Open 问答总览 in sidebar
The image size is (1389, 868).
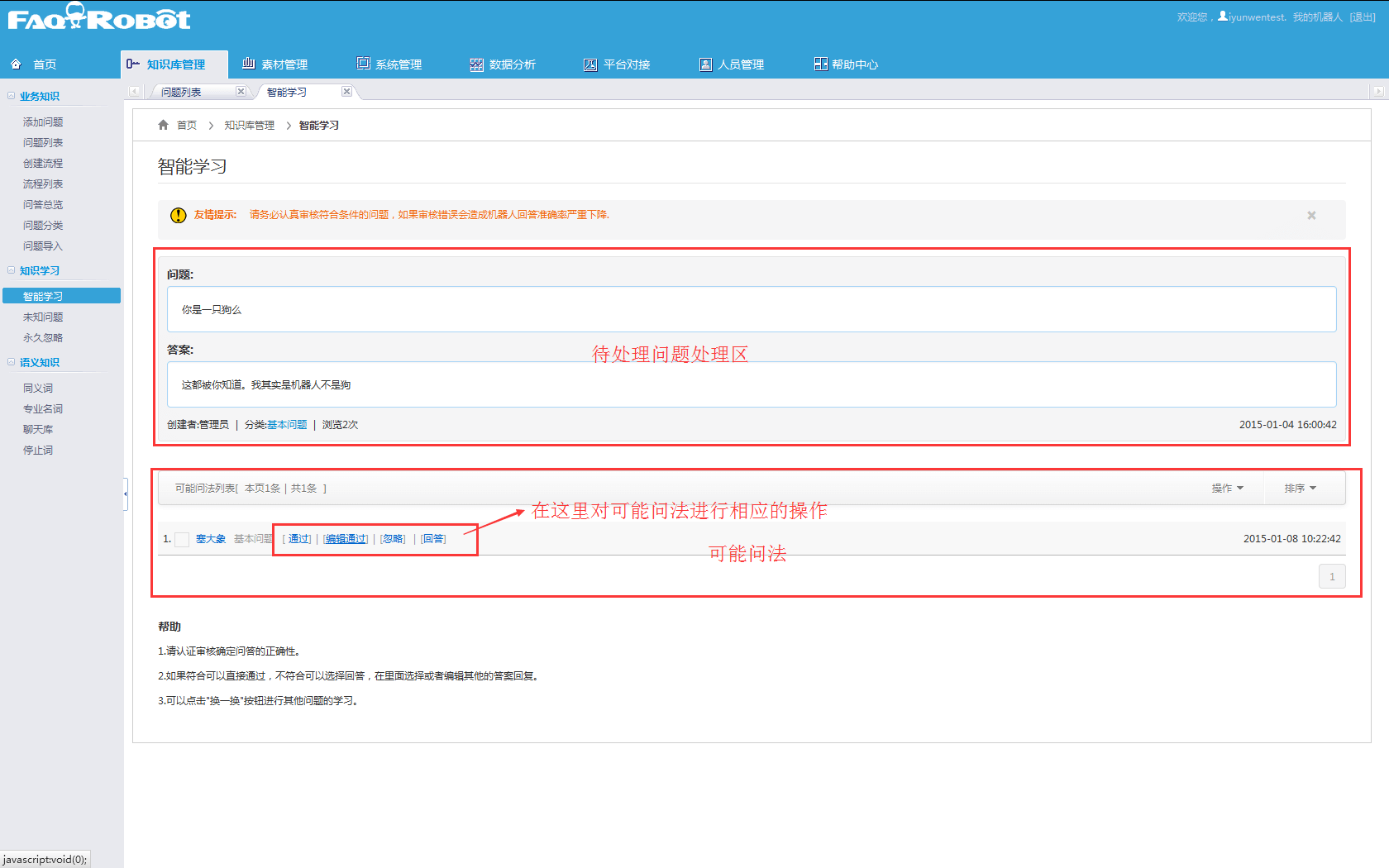43,205
